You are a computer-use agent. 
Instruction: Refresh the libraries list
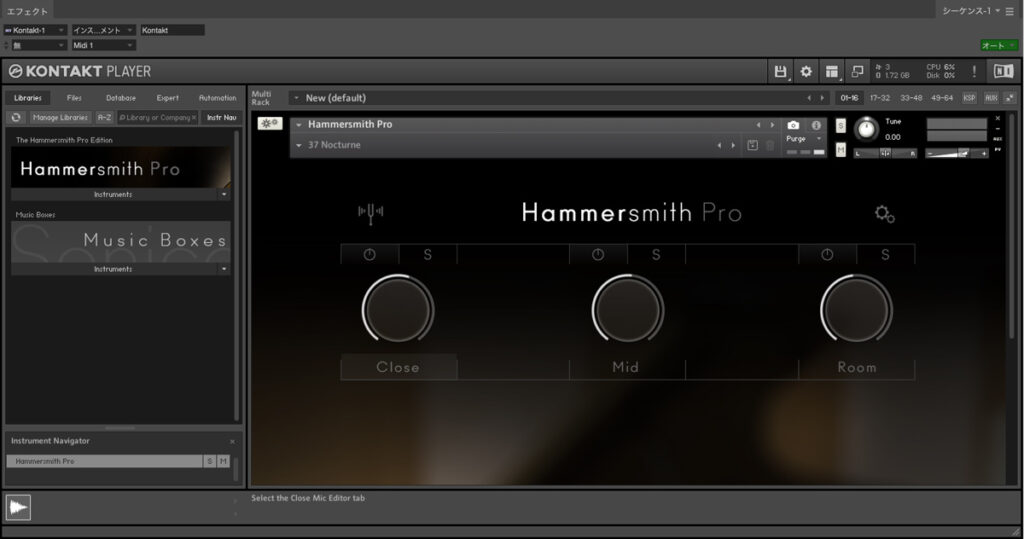click(16, 118)
